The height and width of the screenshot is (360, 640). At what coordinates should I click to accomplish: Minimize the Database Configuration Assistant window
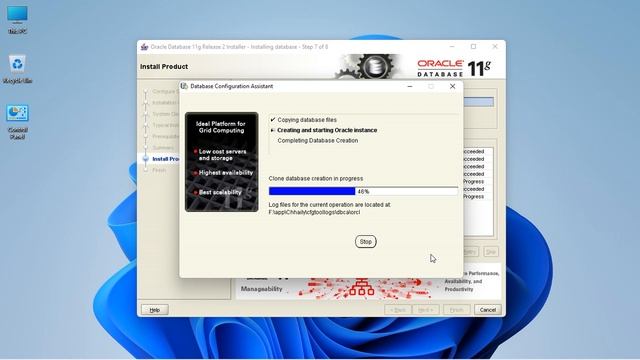point(410,86)
